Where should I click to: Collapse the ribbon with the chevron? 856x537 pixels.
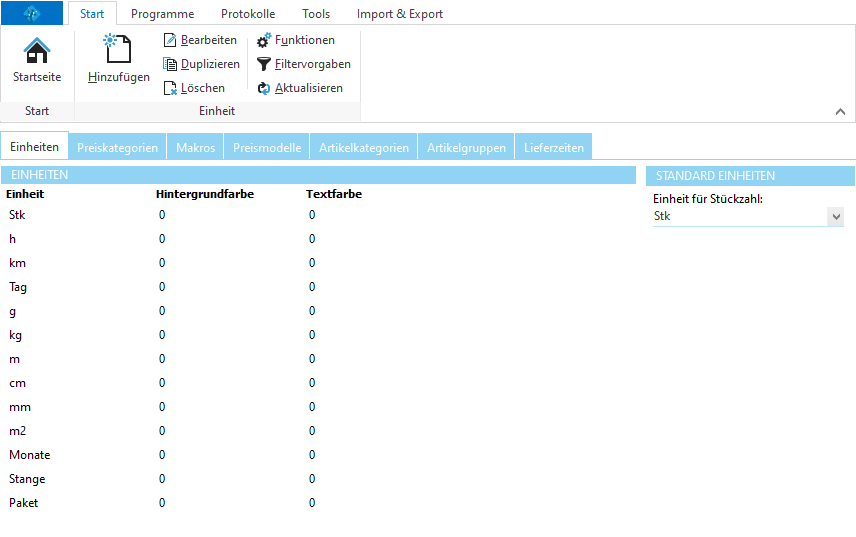click(x=840, y=112)
